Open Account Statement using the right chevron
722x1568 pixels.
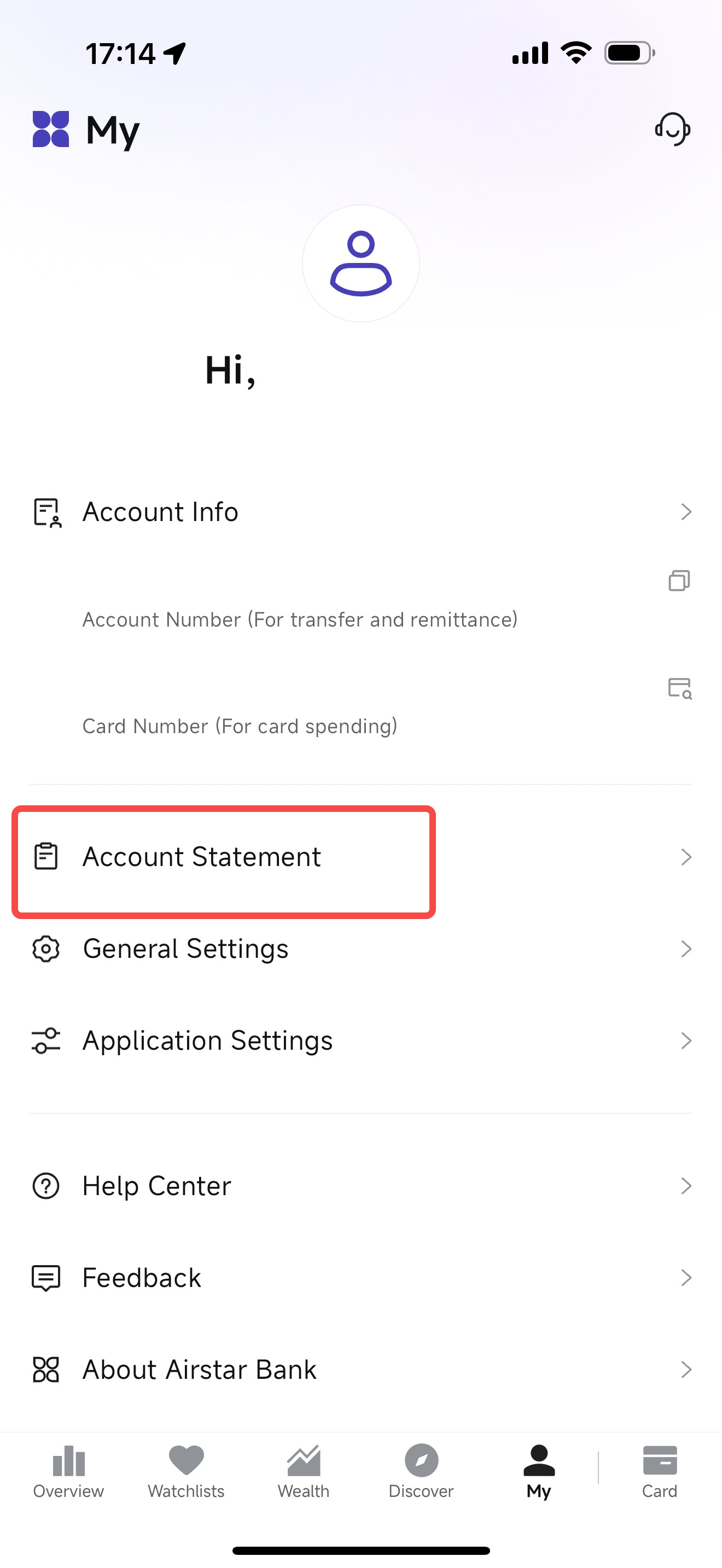(686, 857)
